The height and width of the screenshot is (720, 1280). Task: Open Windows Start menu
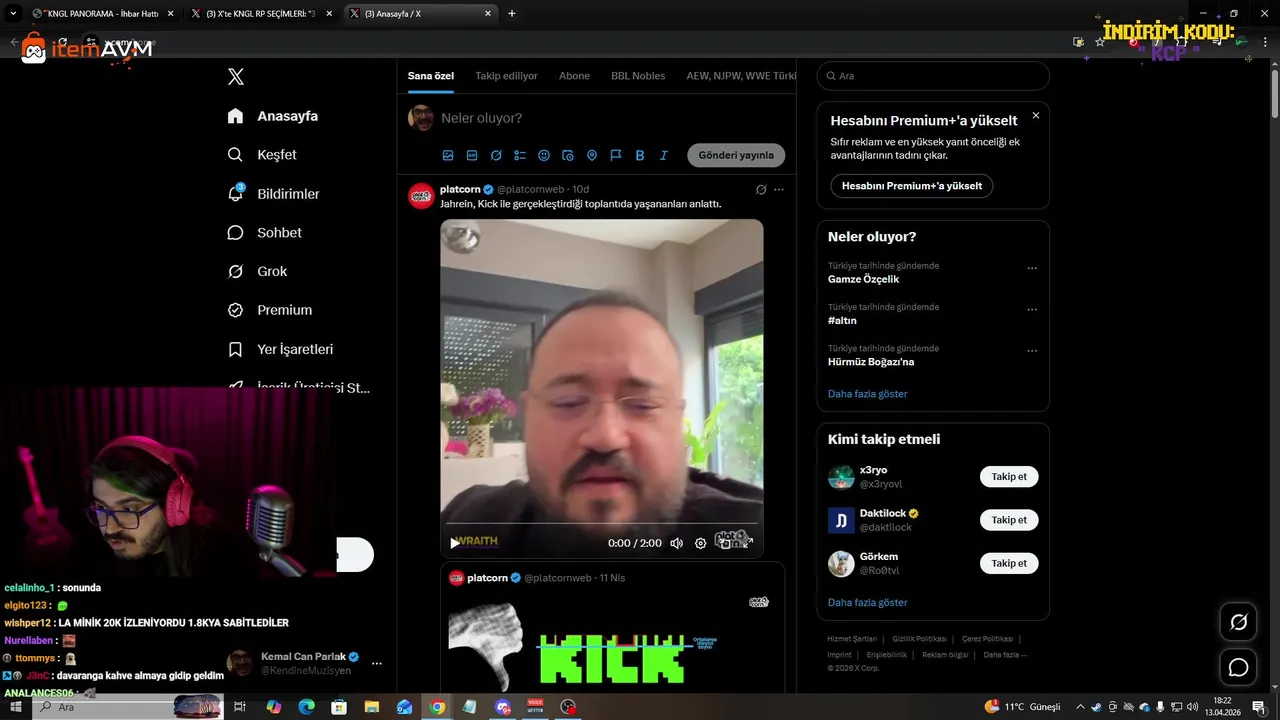click(x=16, y=707)
